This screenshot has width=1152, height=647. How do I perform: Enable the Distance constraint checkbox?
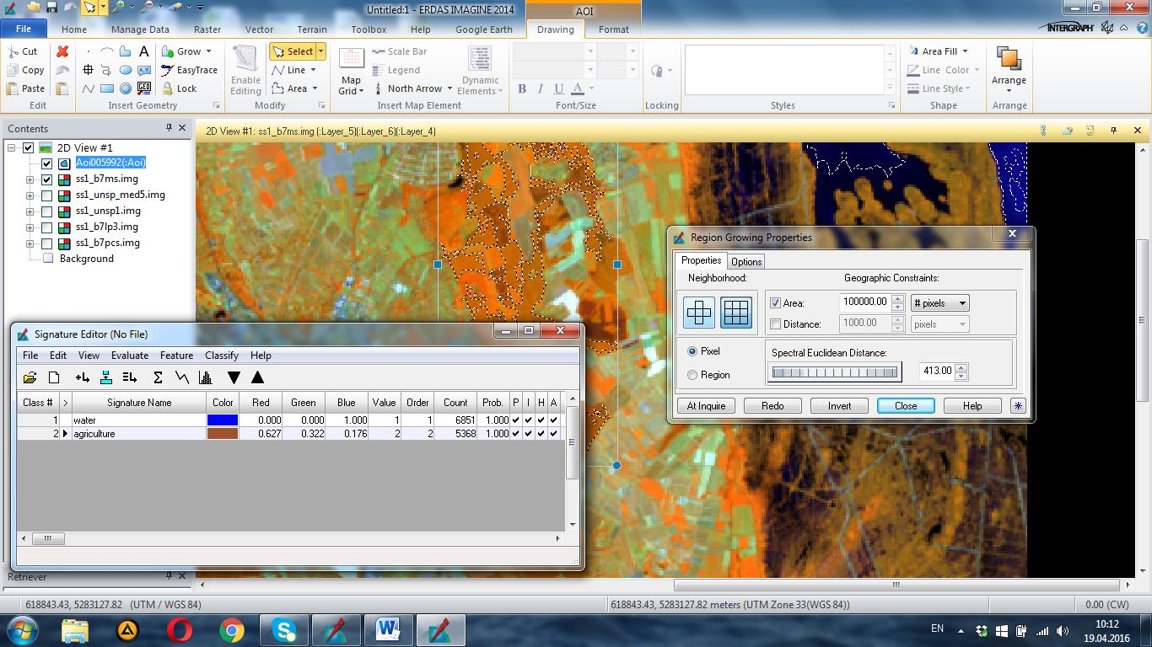point(775,324)
